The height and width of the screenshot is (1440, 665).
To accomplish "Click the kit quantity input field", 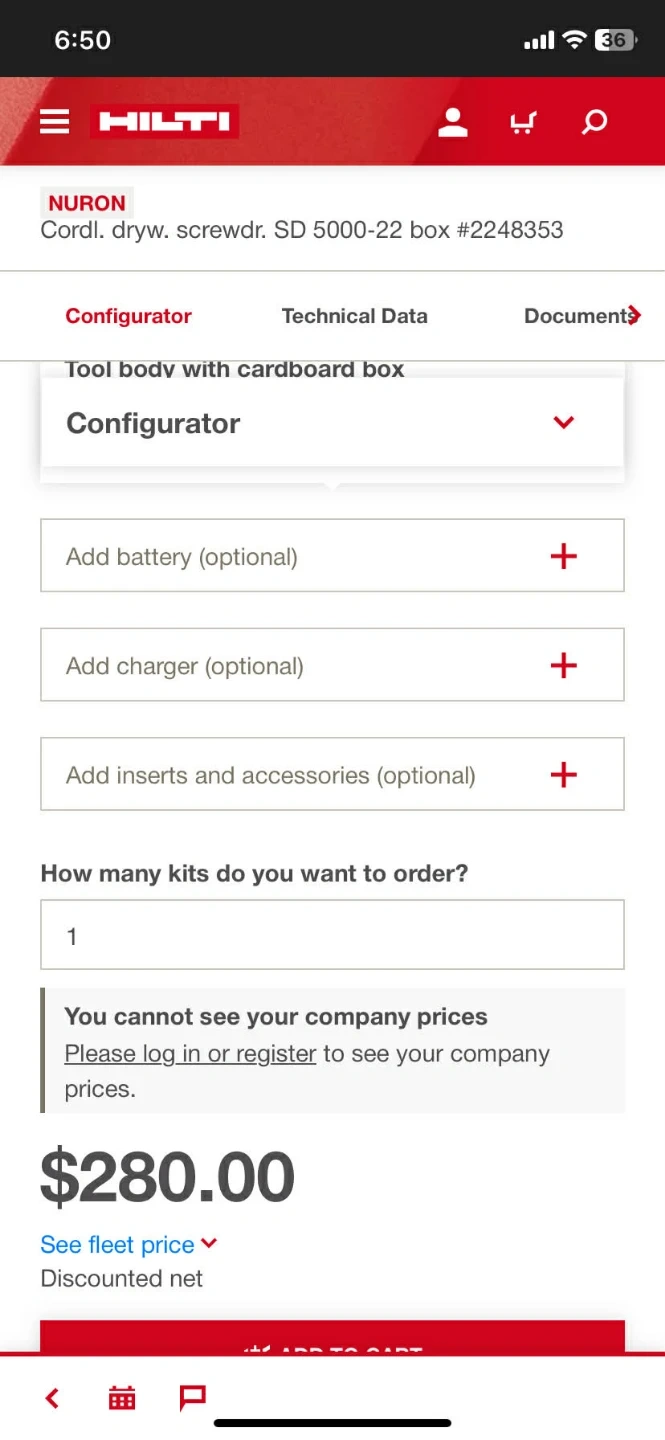I will pos(332,935).
